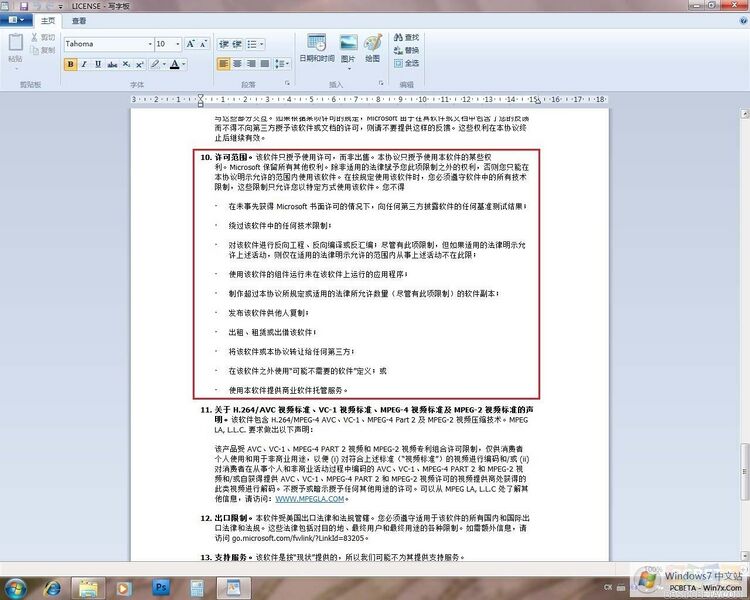Click the Decrease Indent icon

tap(223, 44)
